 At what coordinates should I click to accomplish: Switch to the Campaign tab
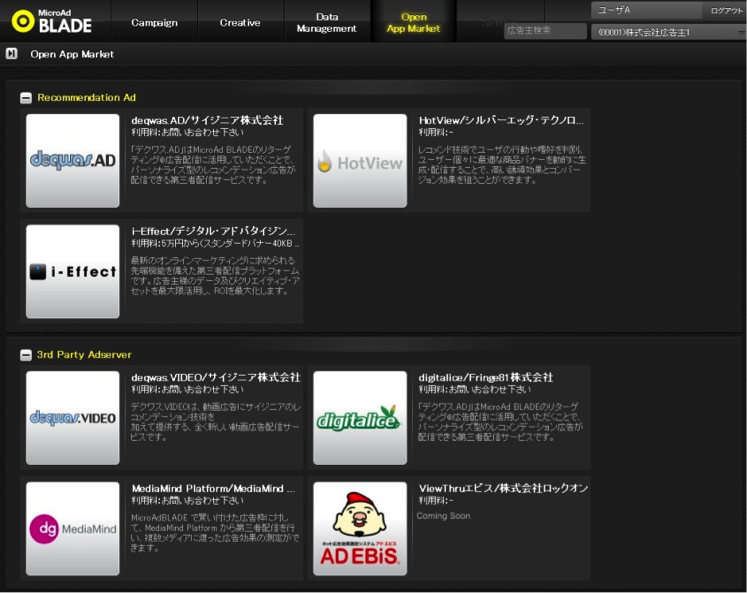pos(154,22)
